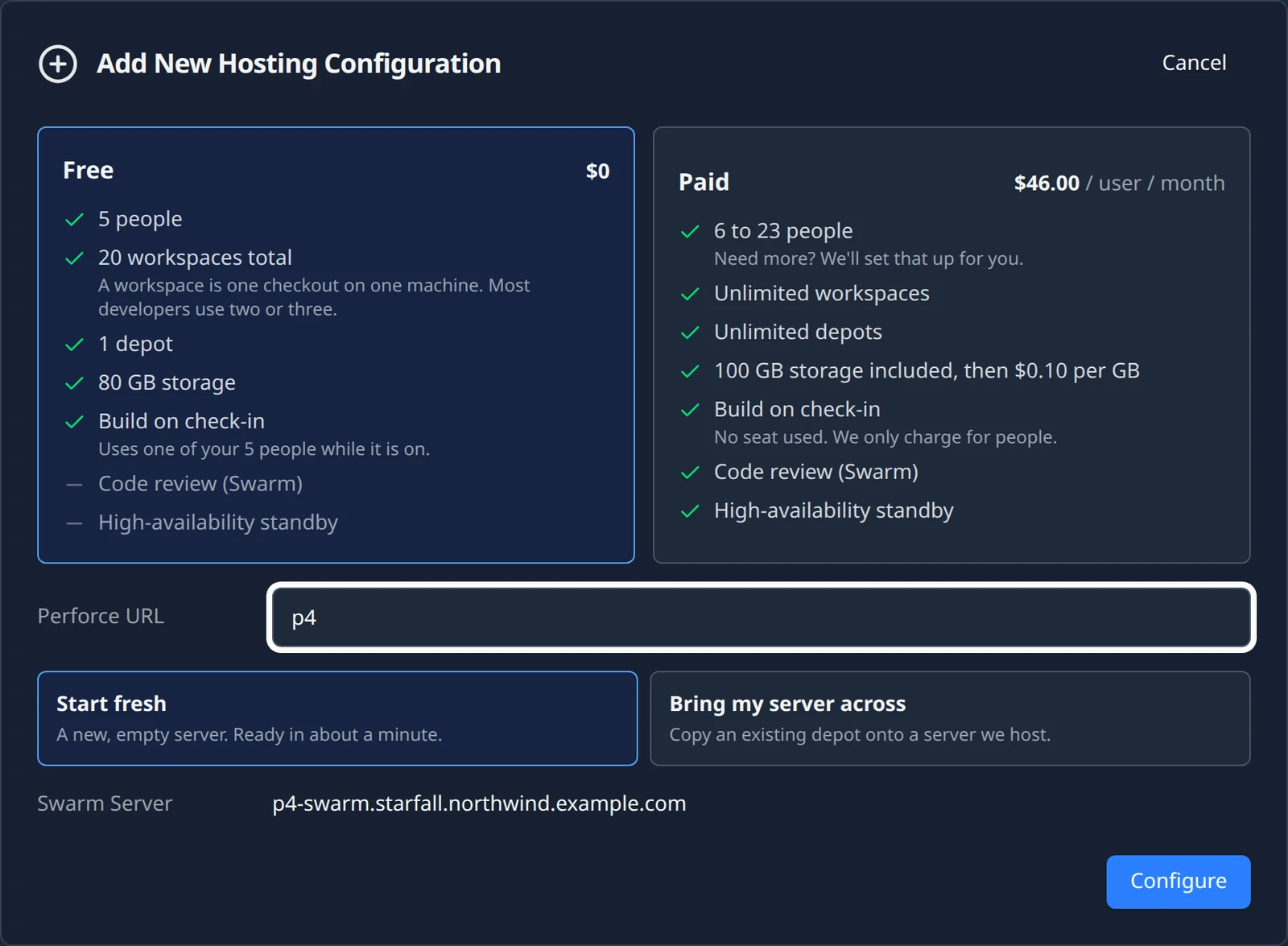Click the '80 GB storage' feature text

(x=167, y=383)
